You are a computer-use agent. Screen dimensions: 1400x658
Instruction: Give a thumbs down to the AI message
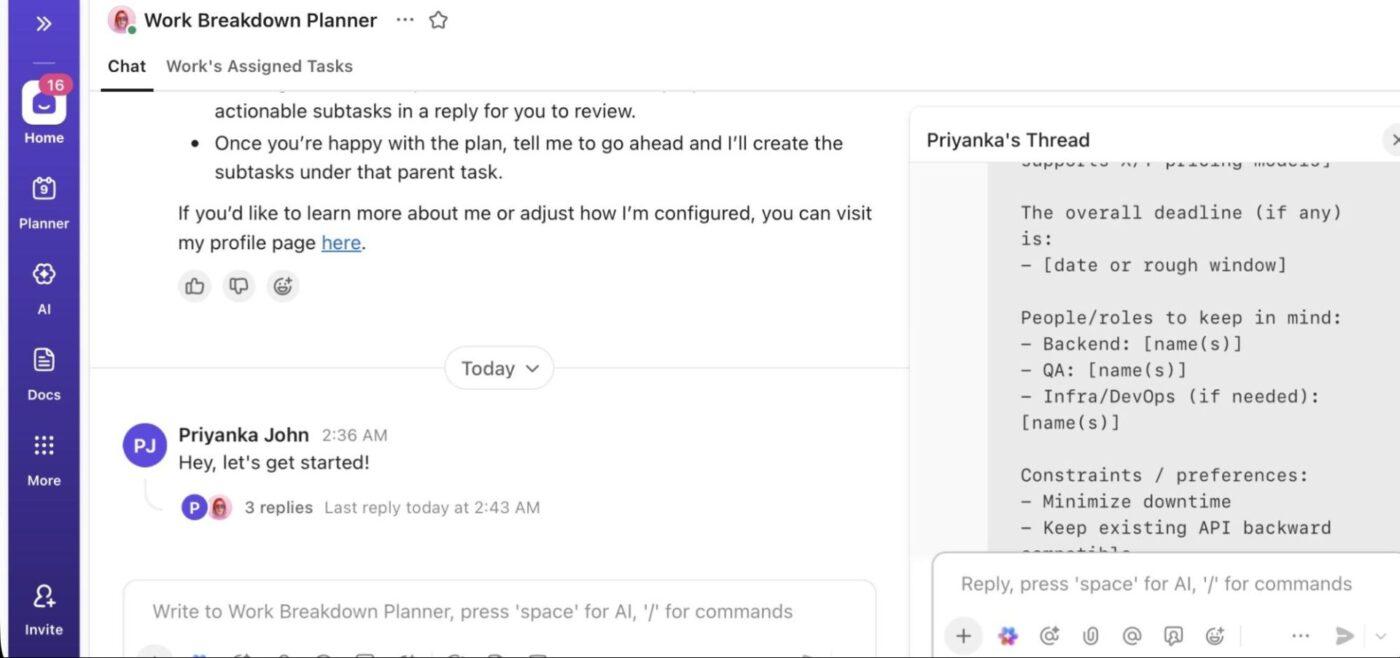tap(238, 285)
